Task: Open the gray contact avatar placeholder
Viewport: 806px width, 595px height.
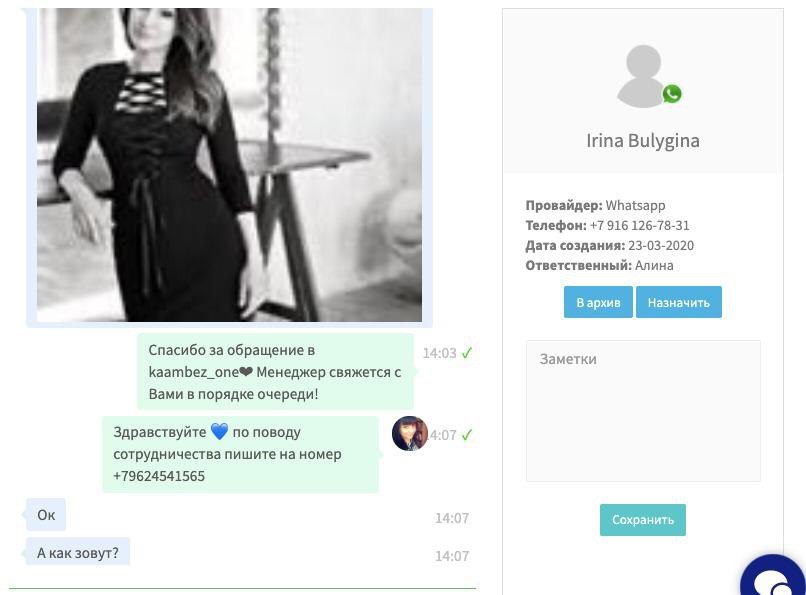Action: 643,76
